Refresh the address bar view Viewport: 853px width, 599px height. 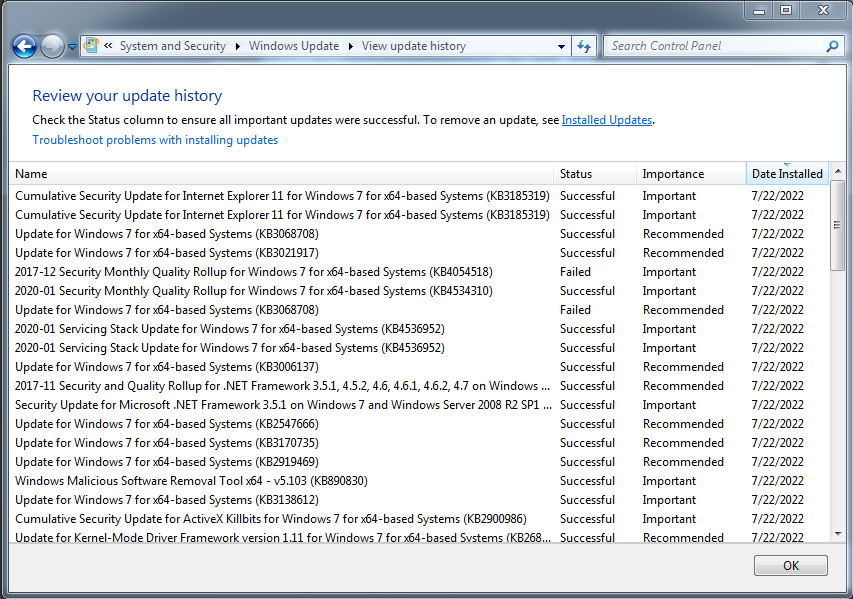[584, 46]
